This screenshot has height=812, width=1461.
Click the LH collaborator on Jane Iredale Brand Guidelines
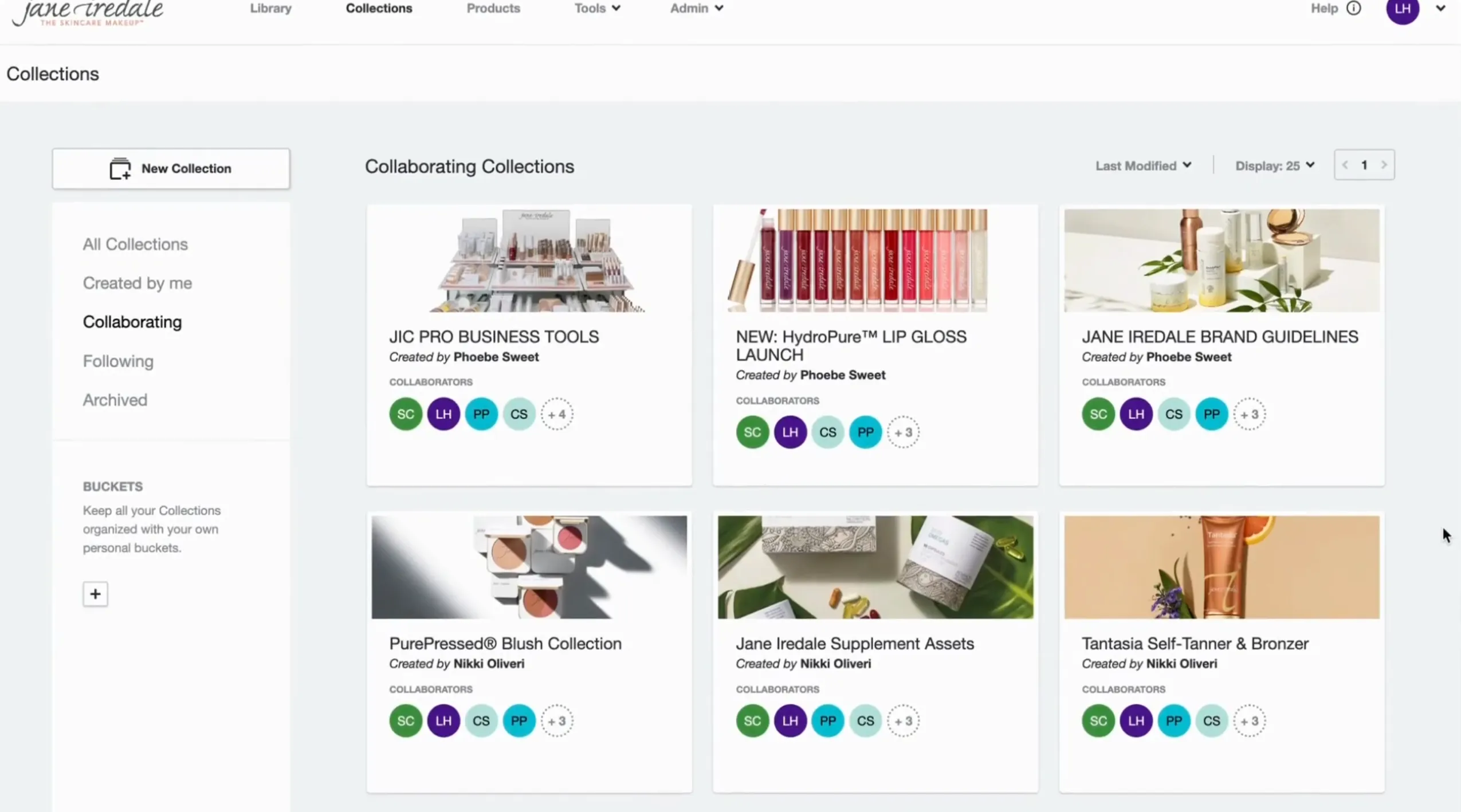[x=1136, y=414]
